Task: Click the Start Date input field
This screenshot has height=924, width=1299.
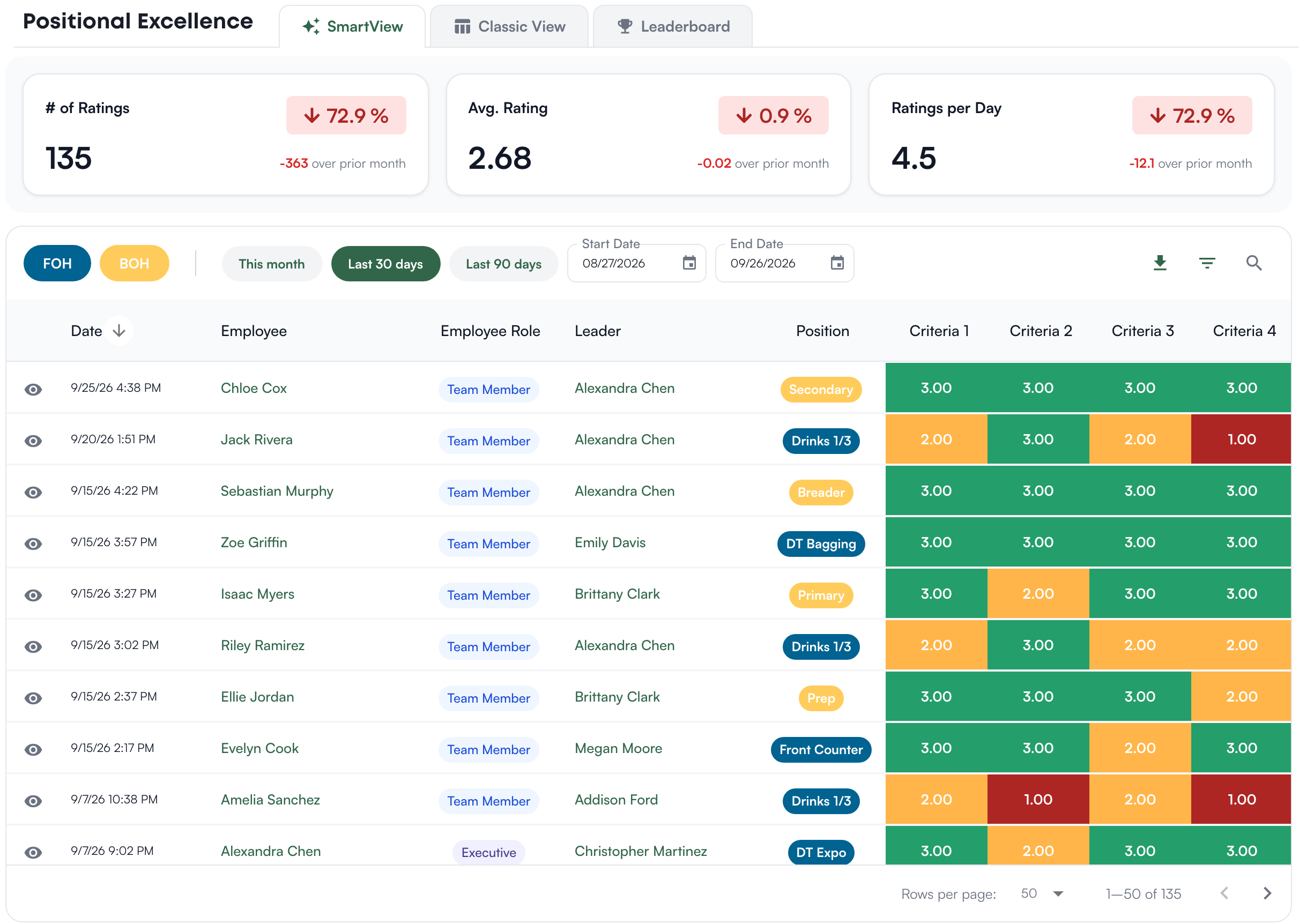Action: click(x=637, y=264)
